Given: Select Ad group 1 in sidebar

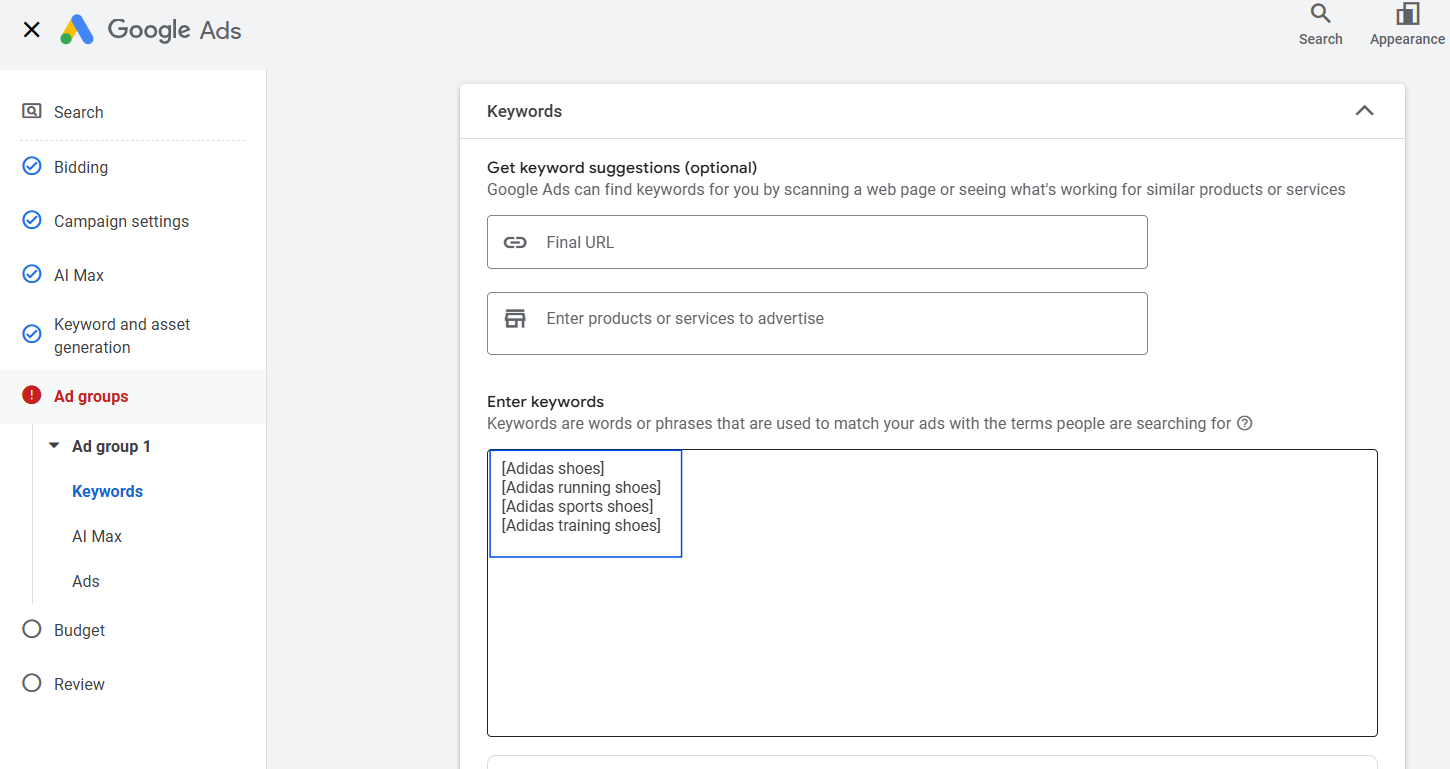Looking at the screenshot, I should point(111,446).
